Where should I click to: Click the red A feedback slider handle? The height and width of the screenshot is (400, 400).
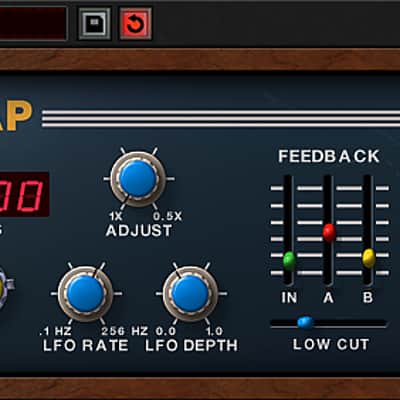(329, 232)
